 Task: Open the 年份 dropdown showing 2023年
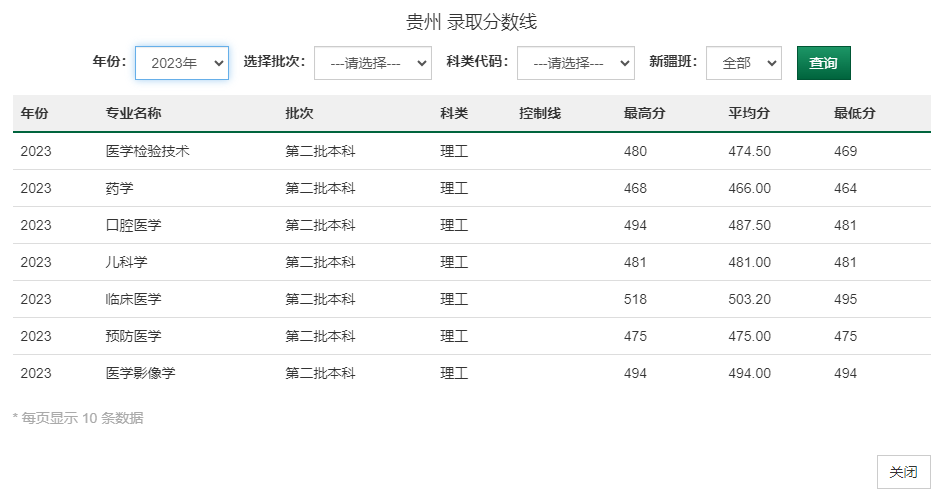point(181,63)
